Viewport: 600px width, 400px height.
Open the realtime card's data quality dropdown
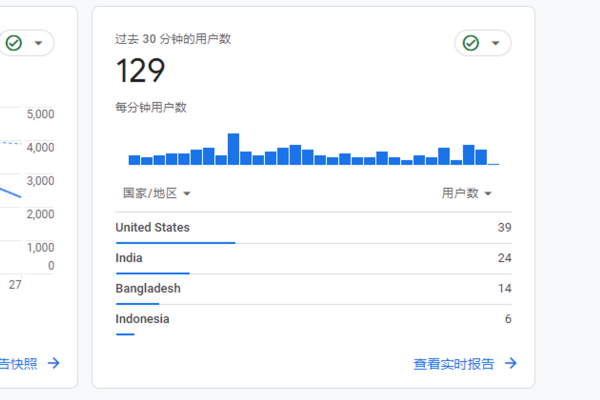tap(483, 43)
